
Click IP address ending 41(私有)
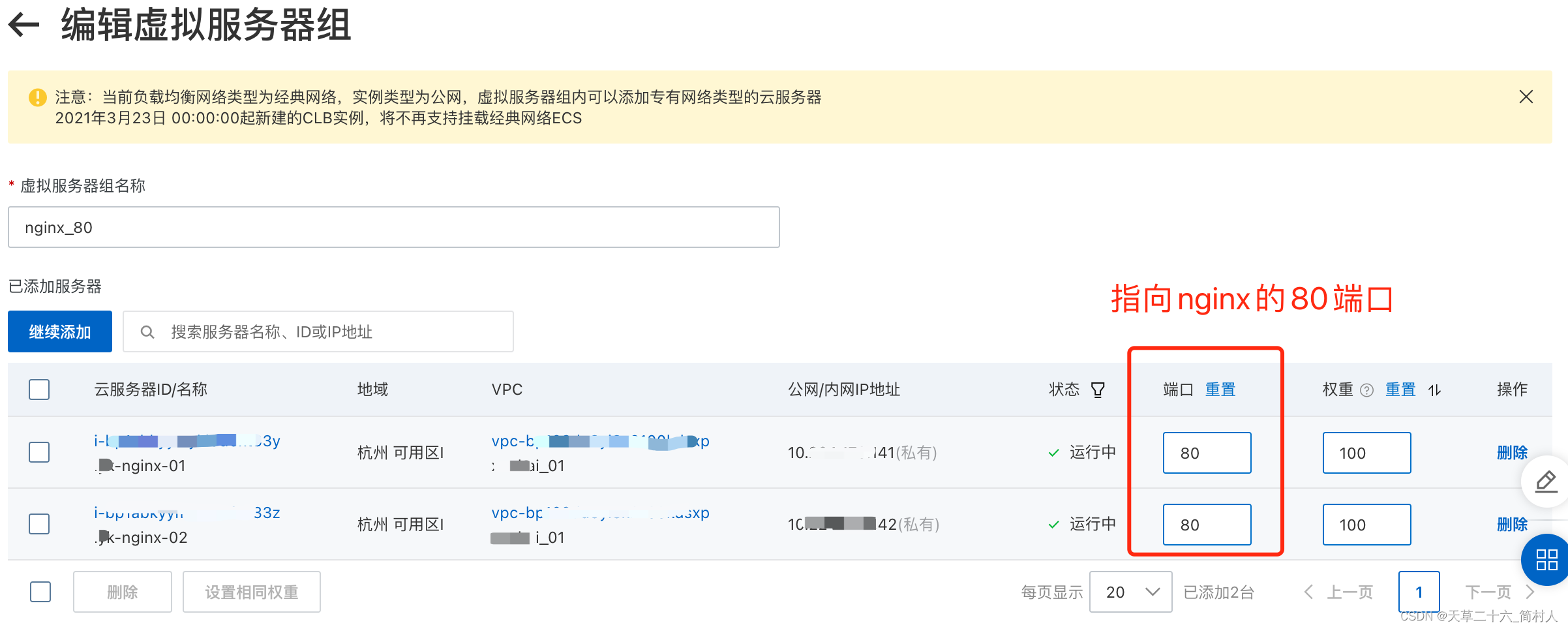pyautogui.click(x=862, y=453)
